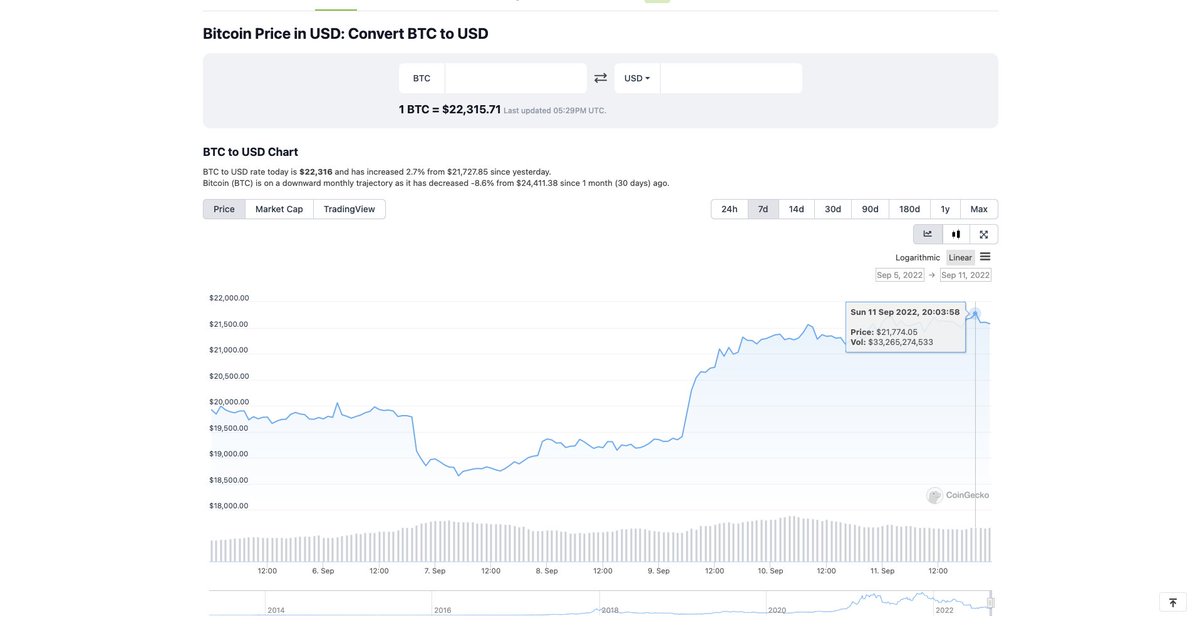Image resolution: width=1200 pixels, height=626 pixels.
Task: Click the scroll-to-top arrow button
Action: click(1173, 603)
